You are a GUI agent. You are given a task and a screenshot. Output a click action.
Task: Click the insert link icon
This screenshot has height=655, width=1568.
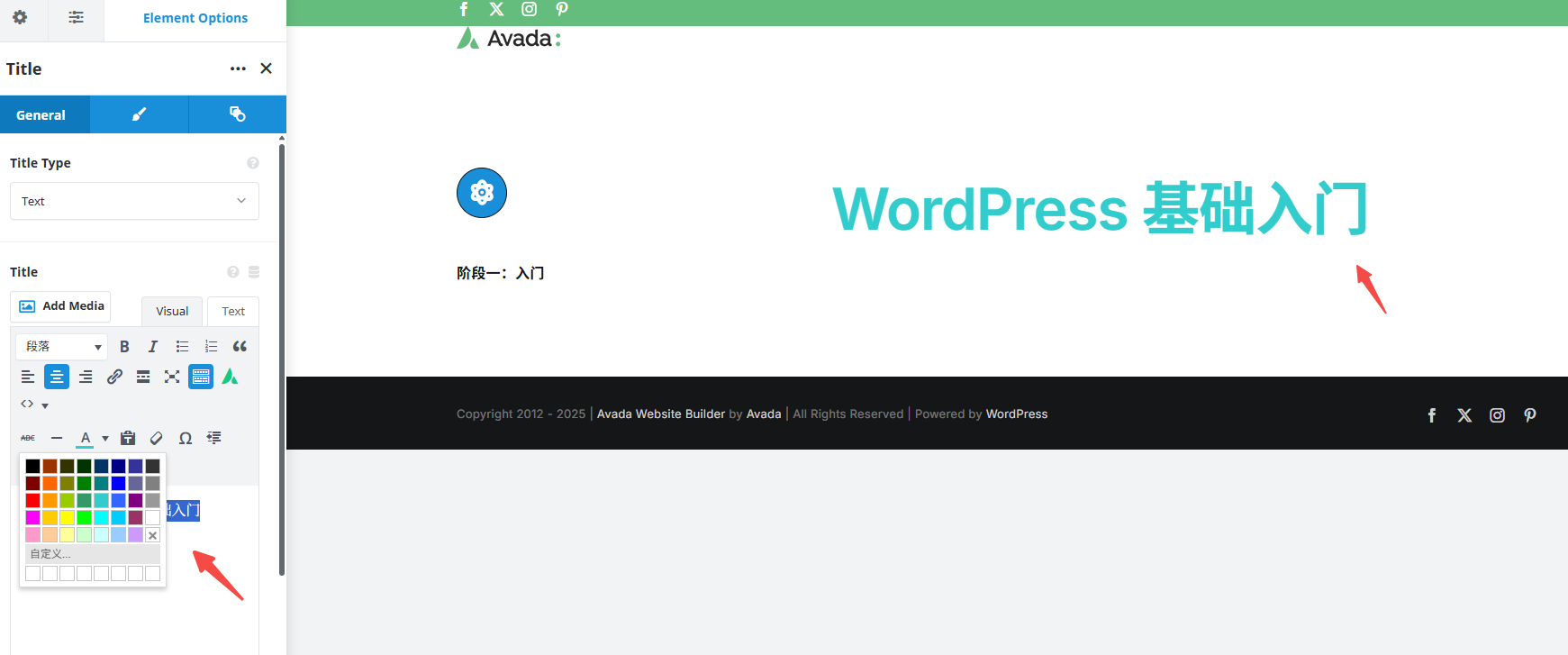(x=114, y=377)
